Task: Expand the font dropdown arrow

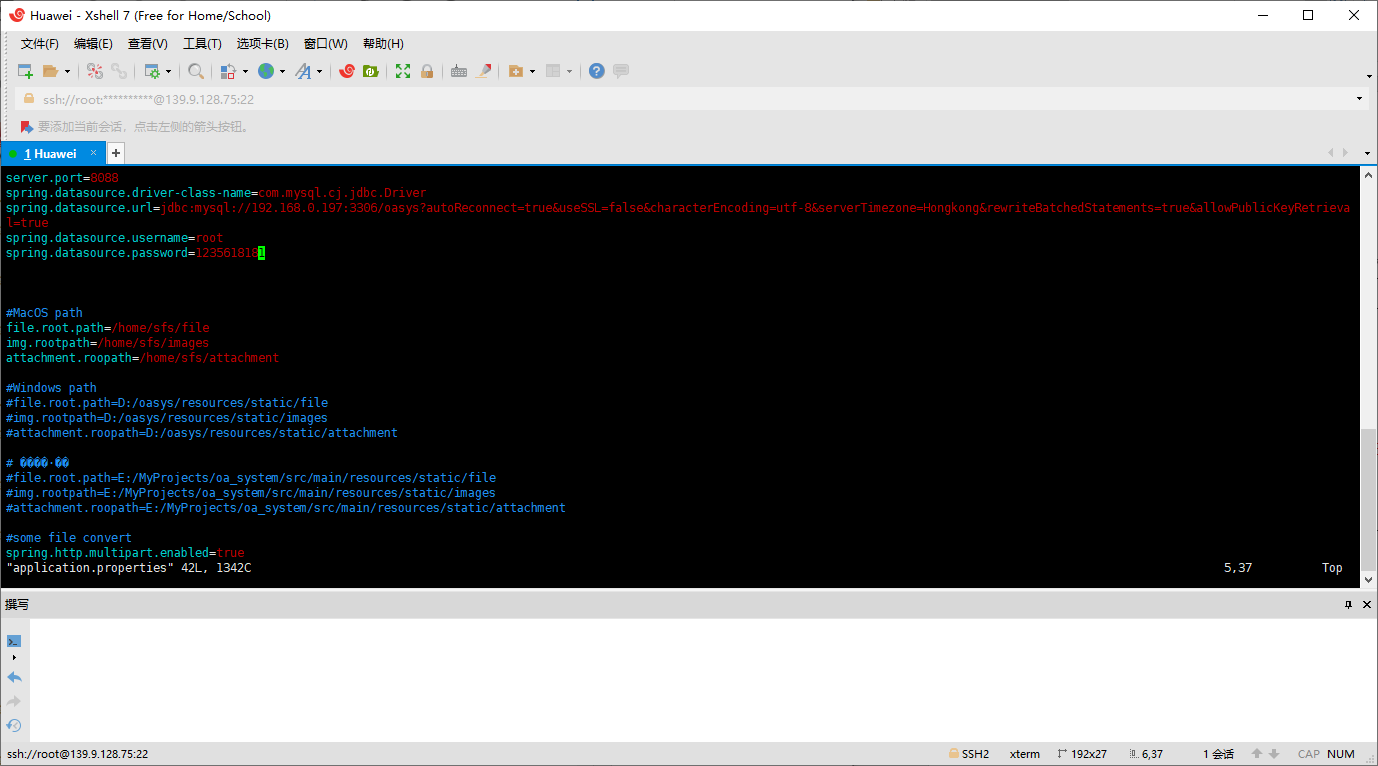Action: point(319,71)
